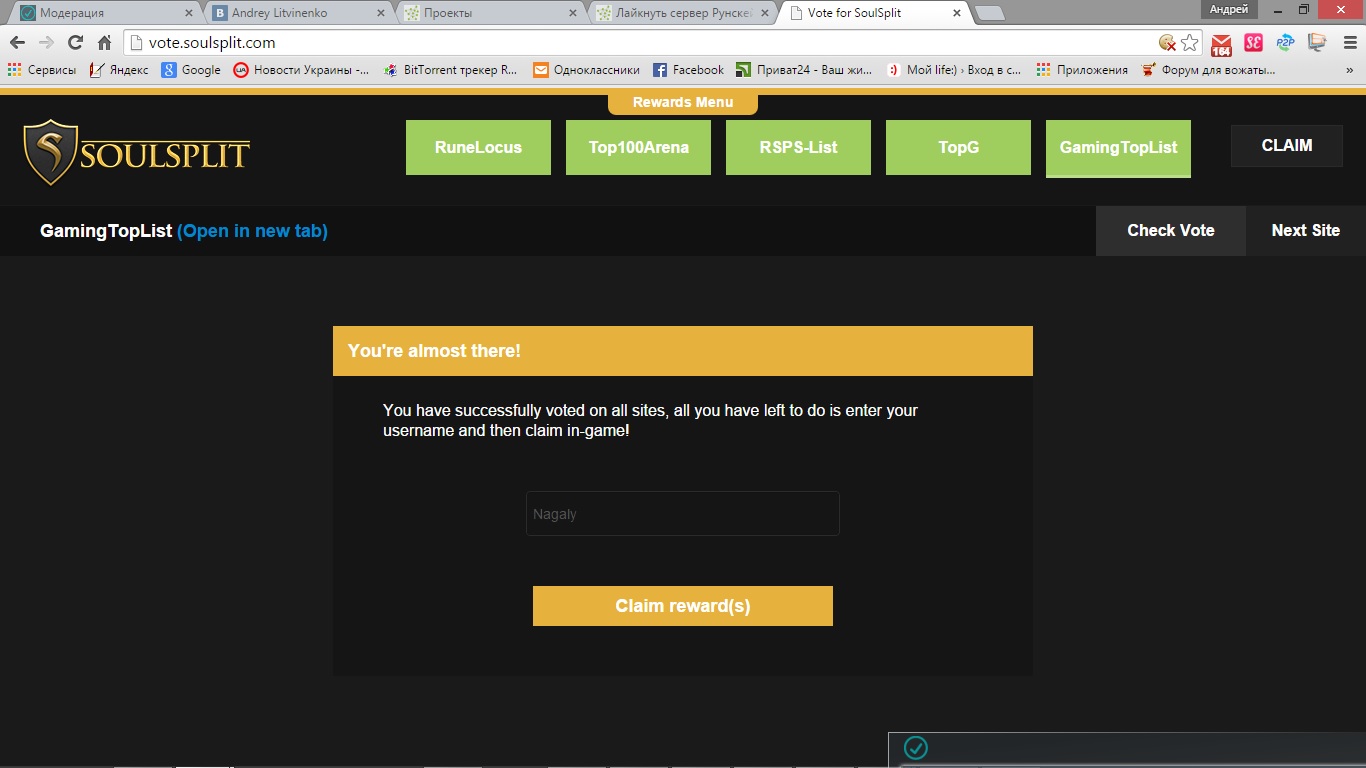Select the RuneLocus vote site
Image resolution: width=1366 pixels, height=768 pixels.
(x=478, y=147)
